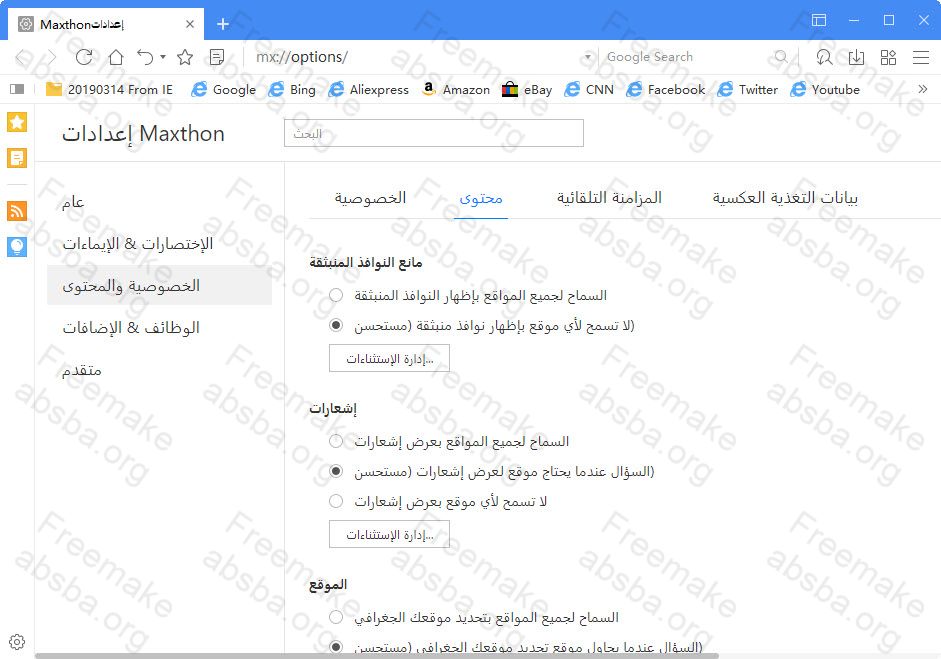This screenshot has width=941, height=659.
Task: Select do not allow popups (recommended)
Action: tap(336, 325)
